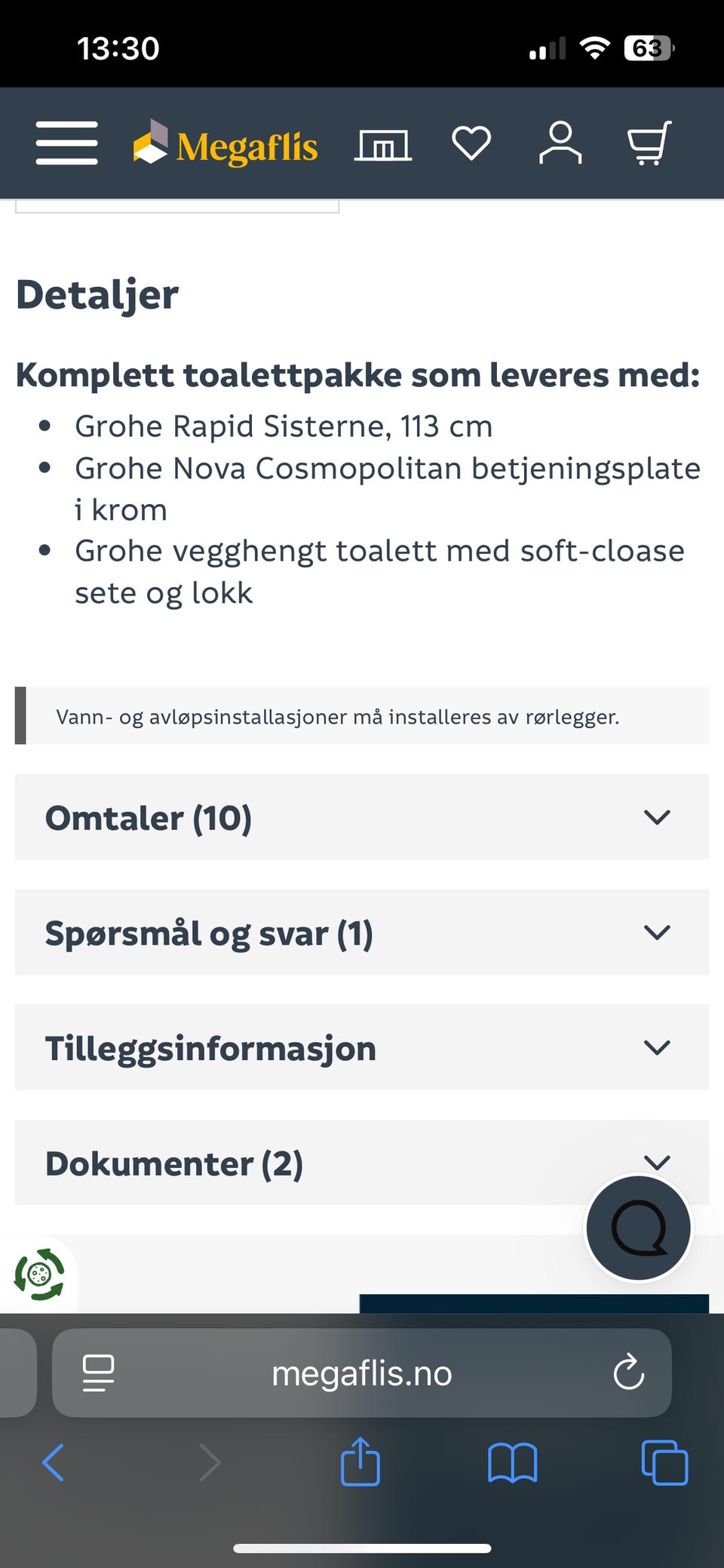Expand the Tilleggsinformasjon section
The image size is (724, 1568).
(362, 1047)
